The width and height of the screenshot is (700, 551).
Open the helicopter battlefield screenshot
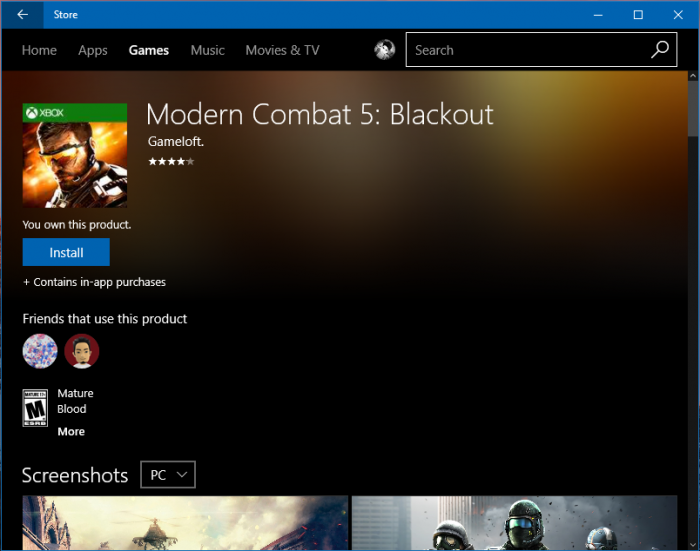185,522
